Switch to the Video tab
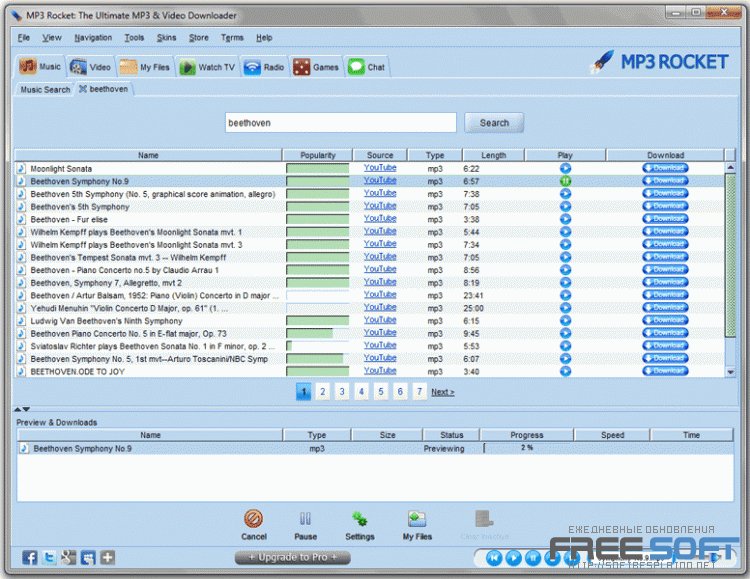Screen dimensions: 750x579 coord(90,67)
